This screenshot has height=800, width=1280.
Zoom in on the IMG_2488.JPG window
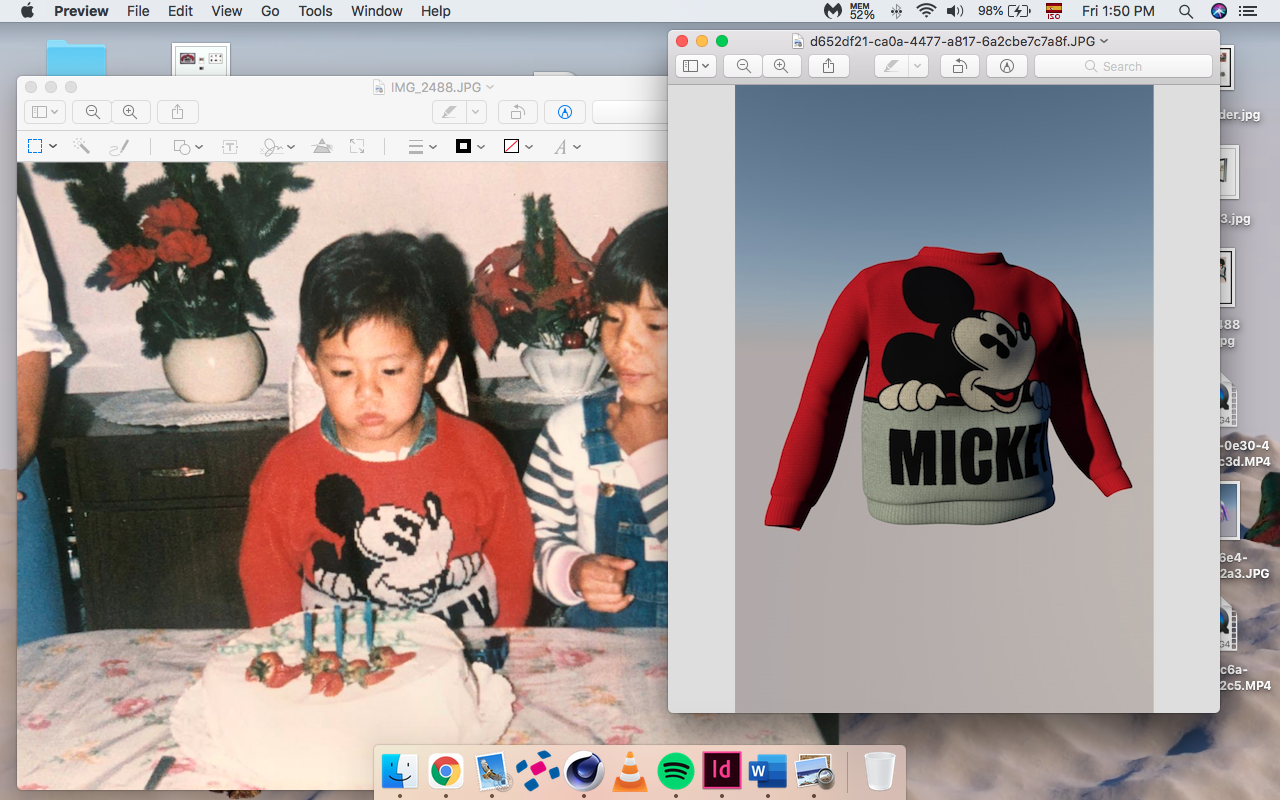pyautogui.click(x=130, y=112)
